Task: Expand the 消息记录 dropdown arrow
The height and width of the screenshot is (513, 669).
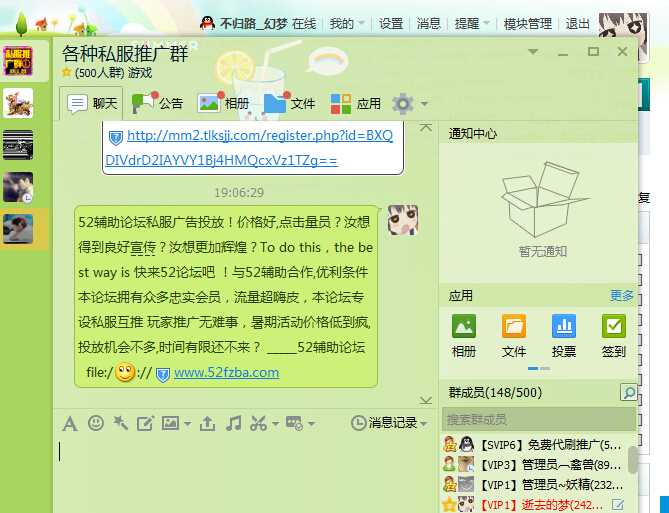Action: pyautogui.click(x=423, y=424)
